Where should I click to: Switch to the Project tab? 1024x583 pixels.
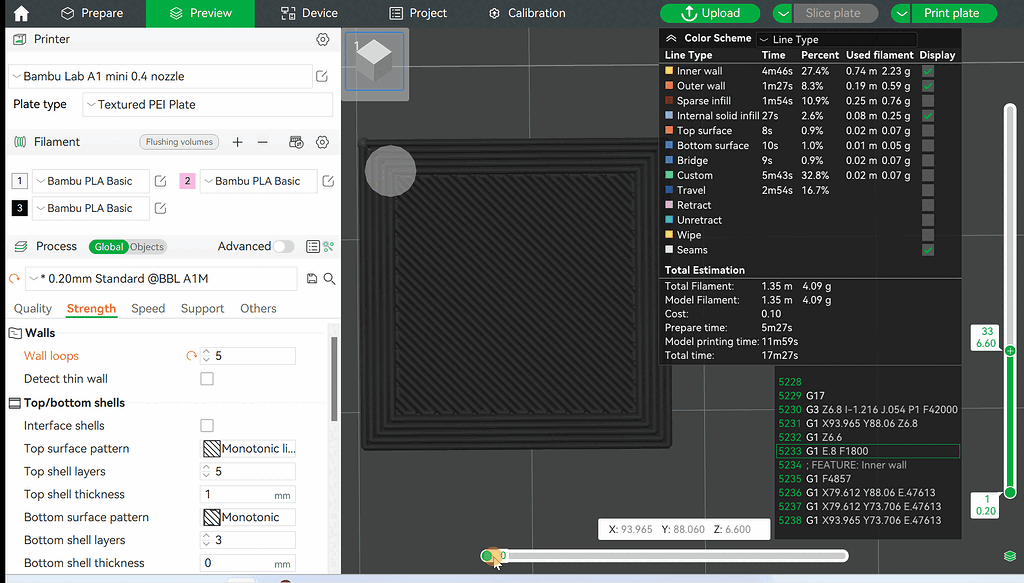[x=418, y=13]
